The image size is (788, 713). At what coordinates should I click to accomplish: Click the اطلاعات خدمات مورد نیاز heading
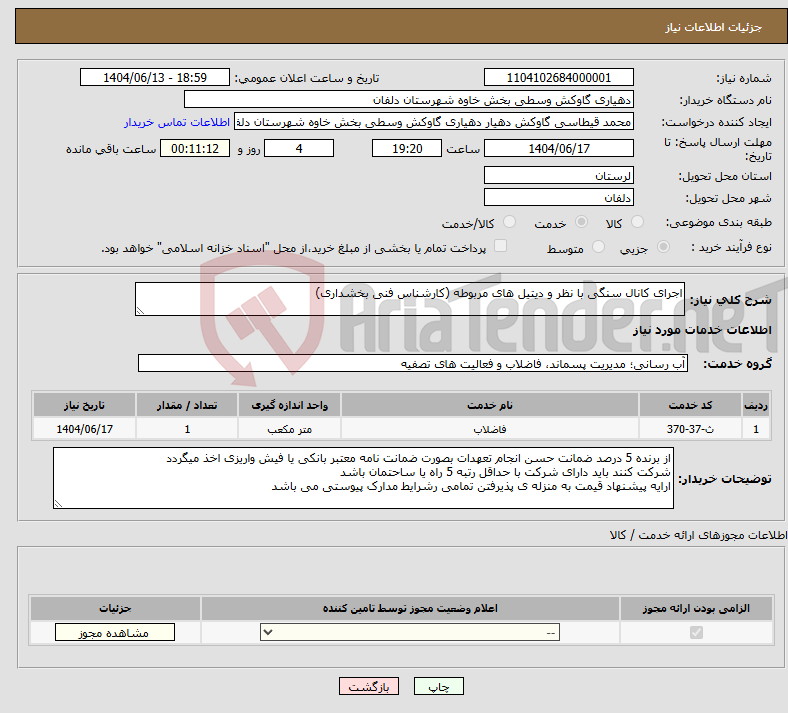(702, 330)
